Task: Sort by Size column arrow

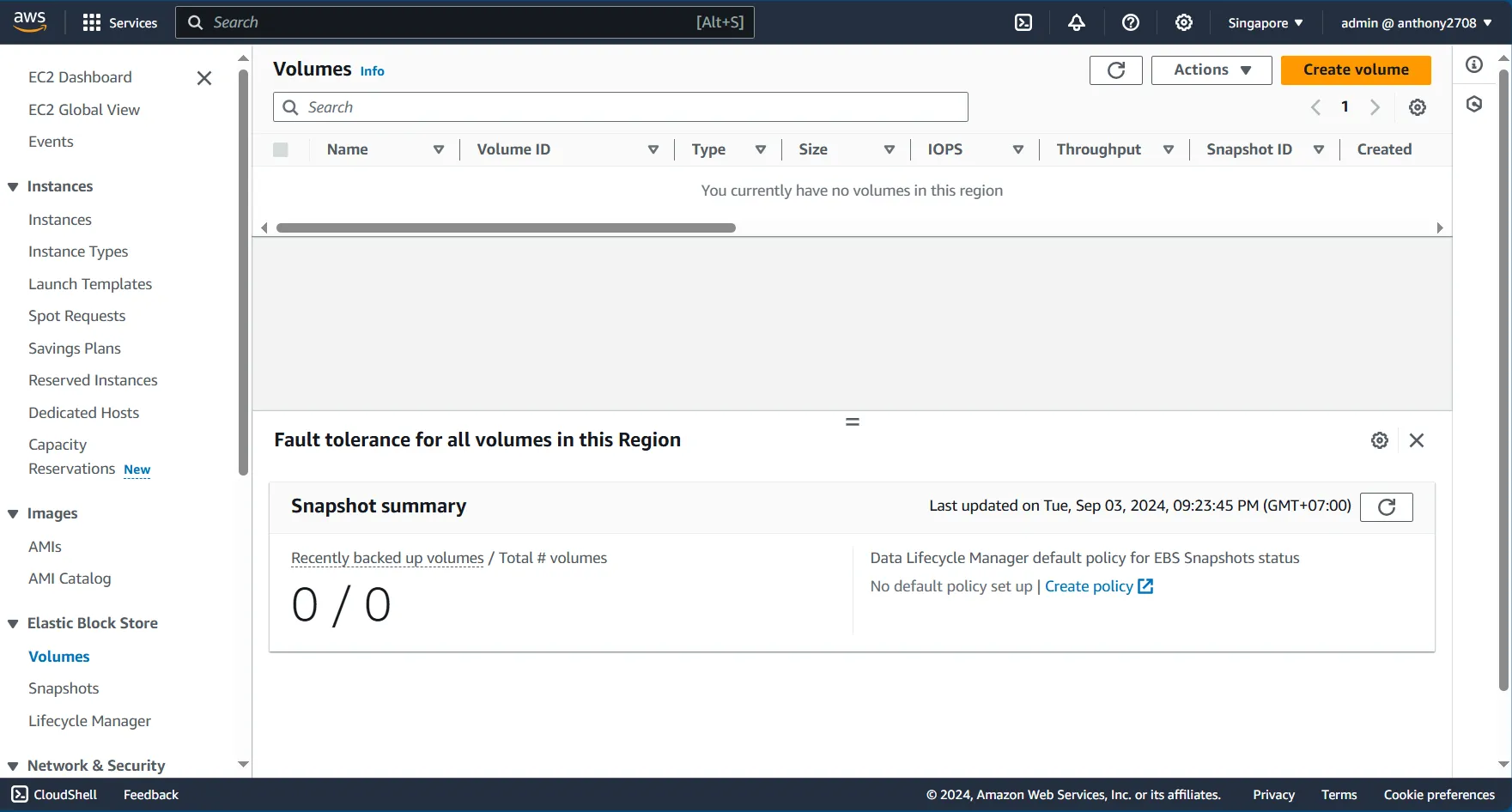Action: pos(890,149)
